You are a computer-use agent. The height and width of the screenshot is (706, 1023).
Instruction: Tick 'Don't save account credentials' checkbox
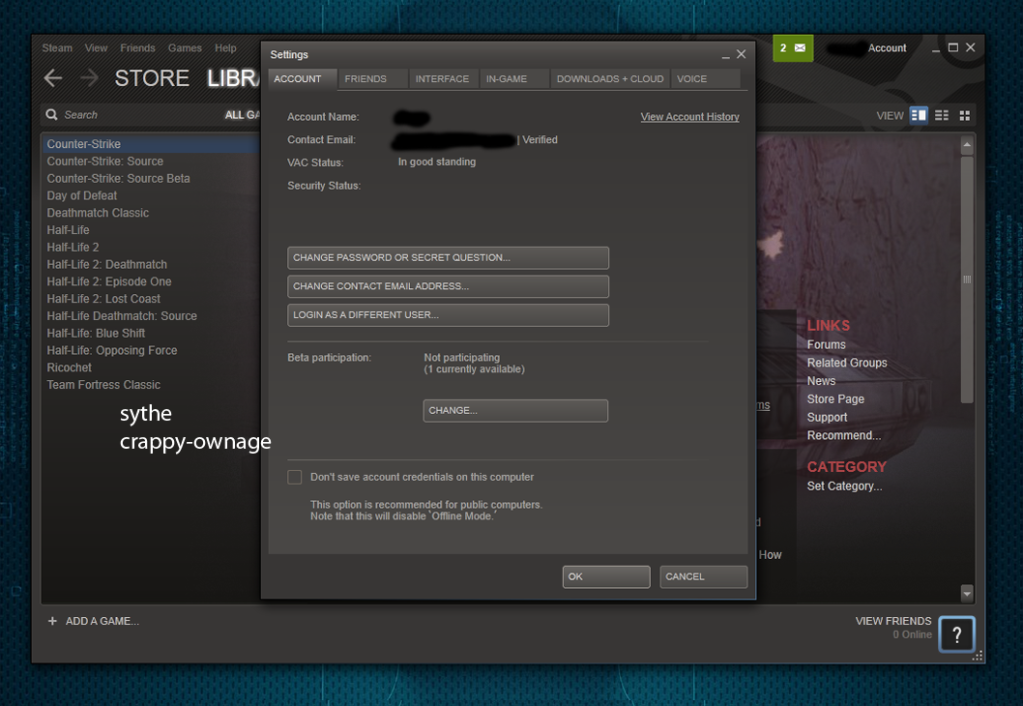[x=295, y=477]
